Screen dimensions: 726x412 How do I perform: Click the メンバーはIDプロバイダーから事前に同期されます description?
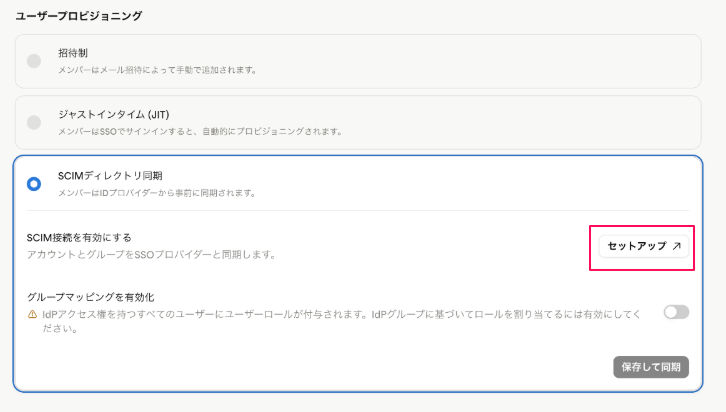pyautogui.click(x=157, y=193)
